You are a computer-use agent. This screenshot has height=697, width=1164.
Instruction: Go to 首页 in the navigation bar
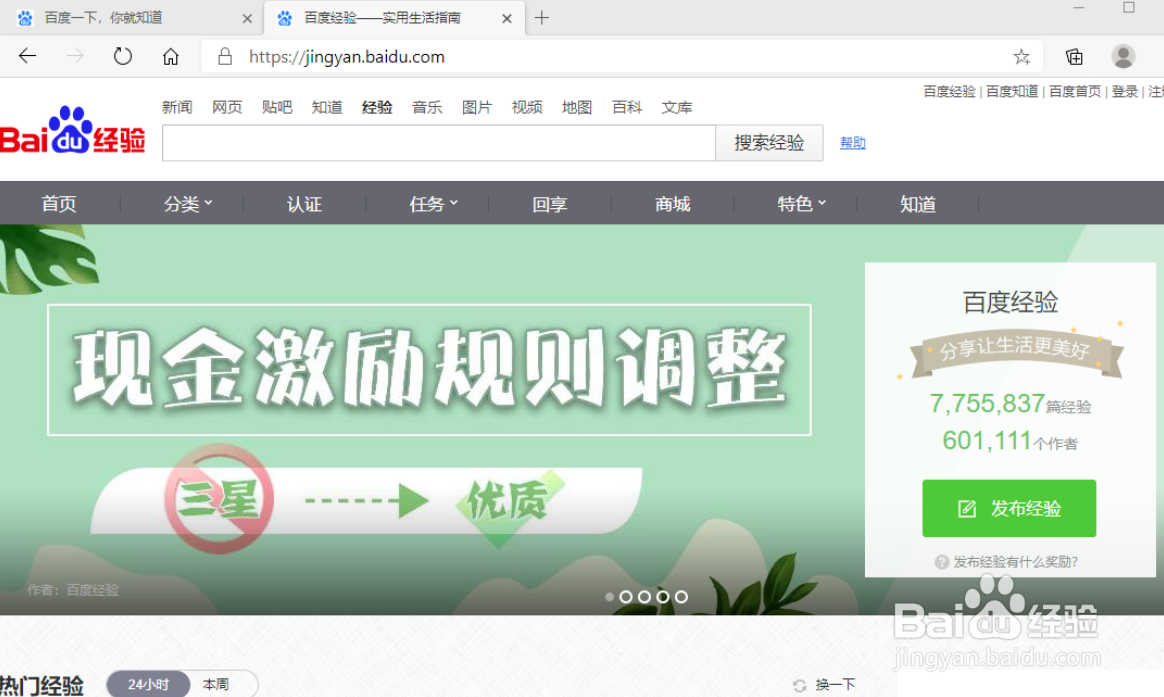pos(59,203)
